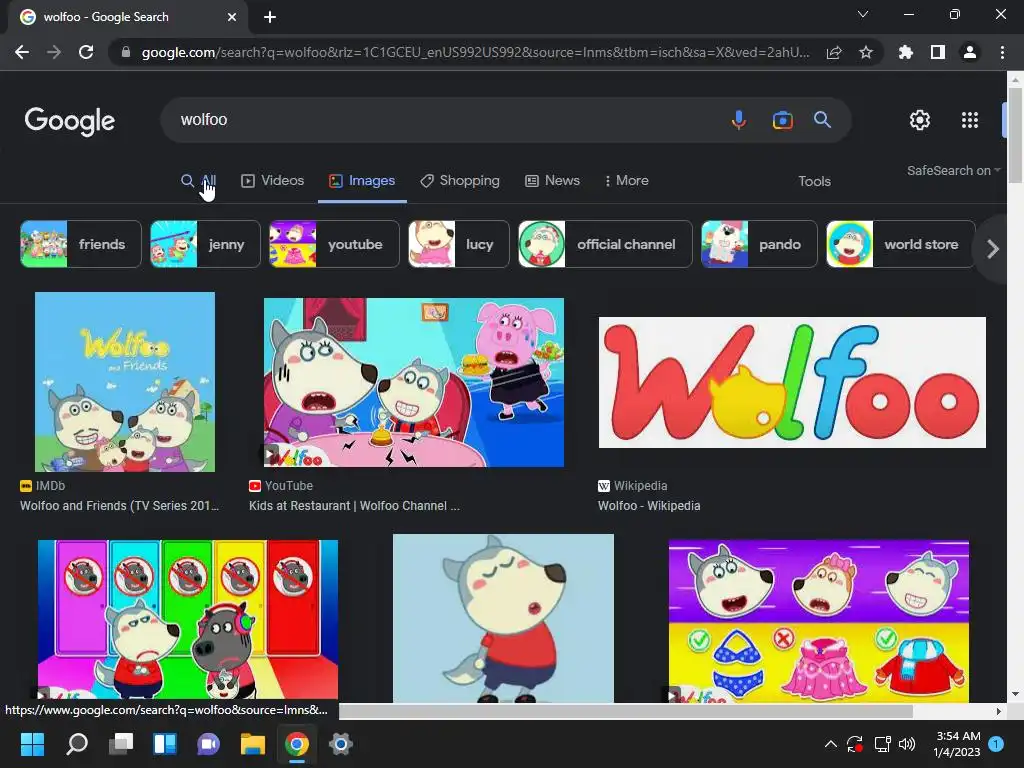The image size is (1024, 768).
Task: Switch to the News tab
Action: [552, 180]
